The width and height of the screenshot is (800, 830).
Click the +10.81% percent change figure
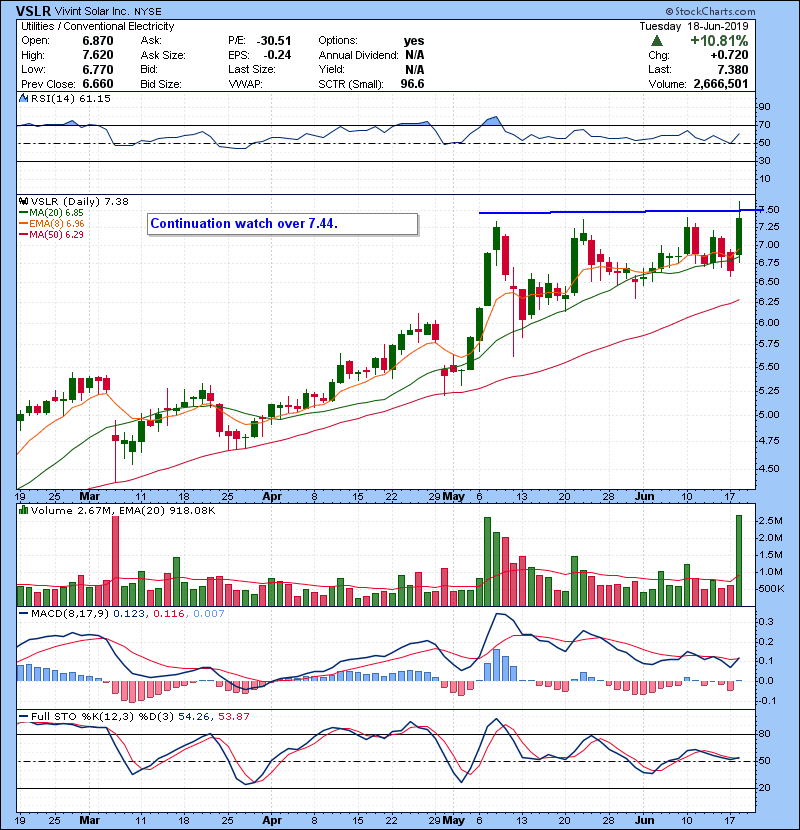click(x=719, y=41)
